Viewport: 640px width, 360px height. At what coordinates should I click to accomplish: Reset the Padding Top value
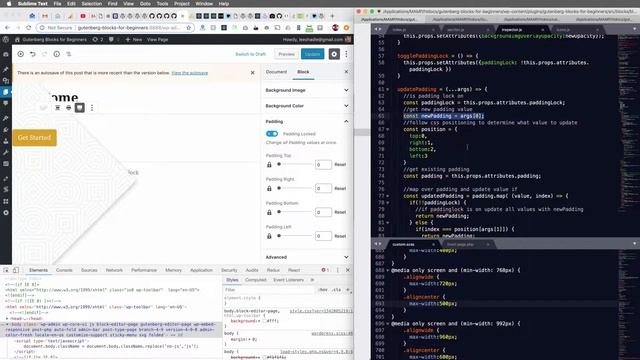[340, 164]
